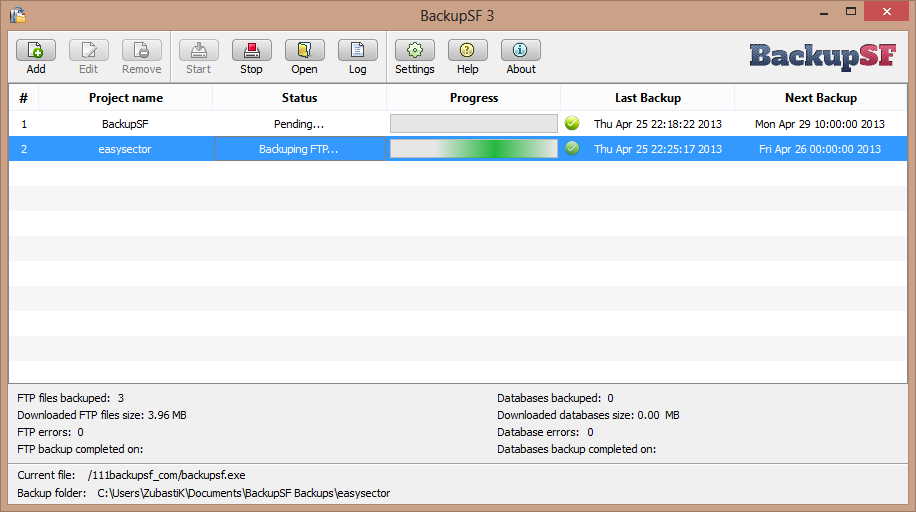This screenshot has width=916, height=512.
Task: Stop the running backup
Action: click(x=251, y=57)
